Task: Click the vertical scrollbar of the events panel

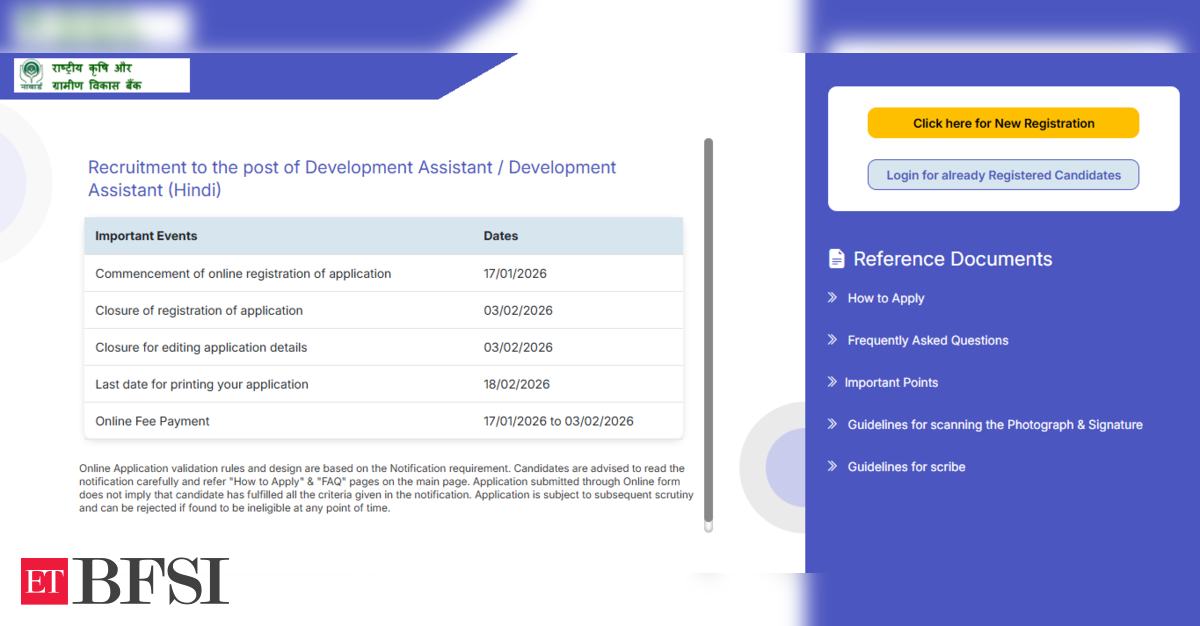Action: pyautogui.click(x=709, y=330)
